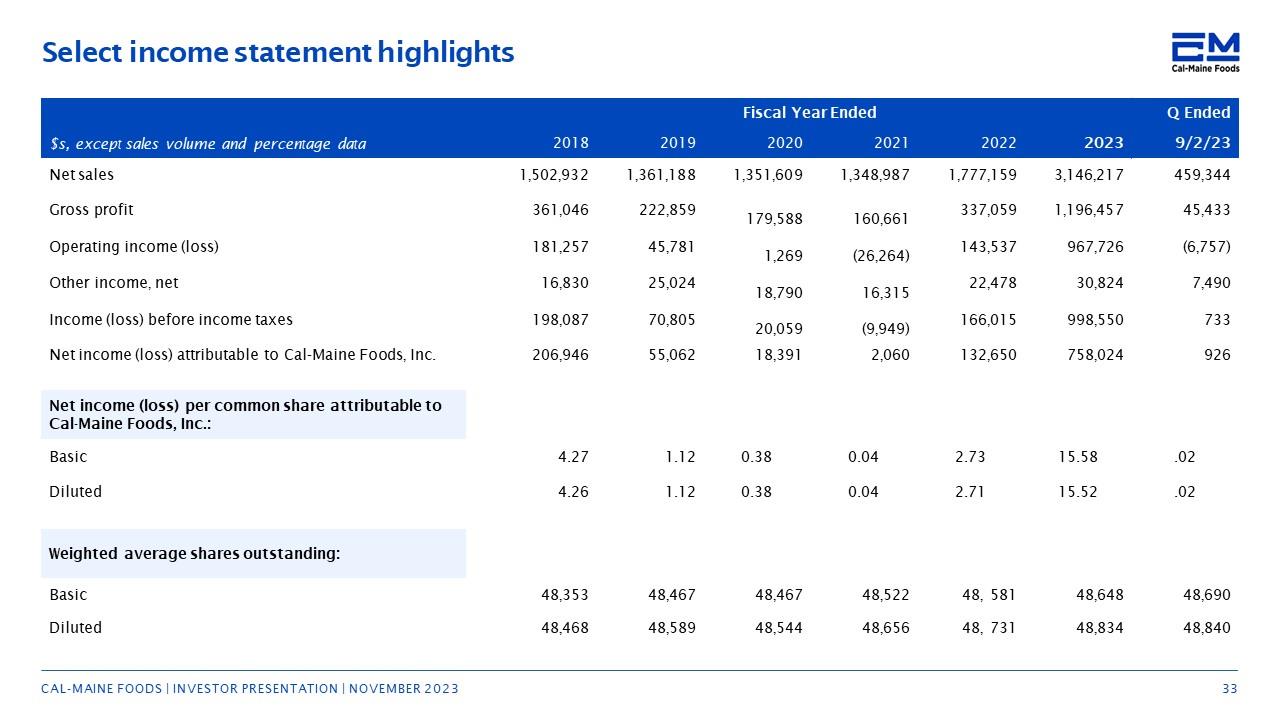The image size is (1280, 720).
Task: Click basic EPS value 15.58
Action: pos(1078,457)
